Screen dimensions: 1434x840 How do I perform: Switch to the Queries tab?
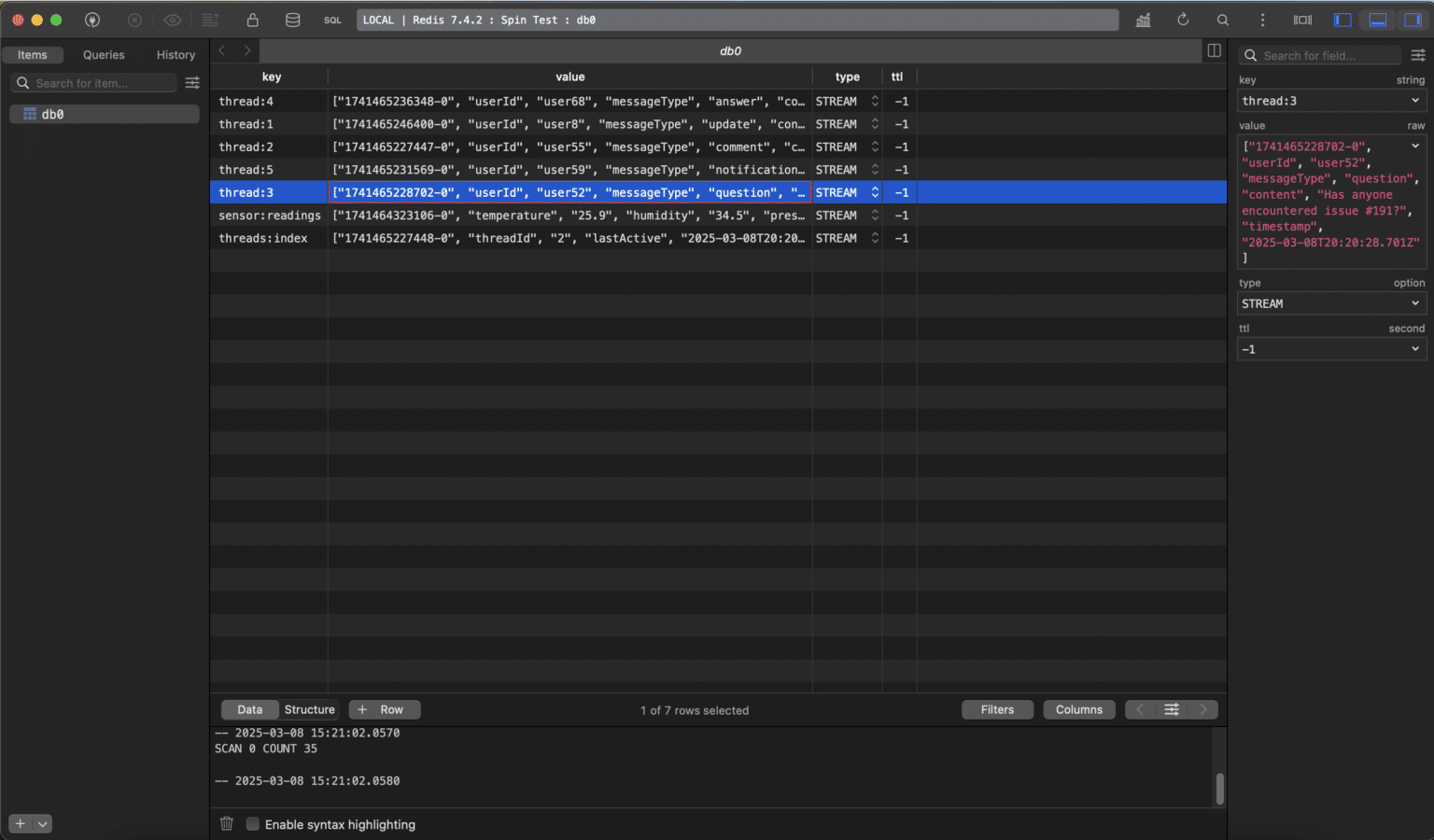coord(104,55)
